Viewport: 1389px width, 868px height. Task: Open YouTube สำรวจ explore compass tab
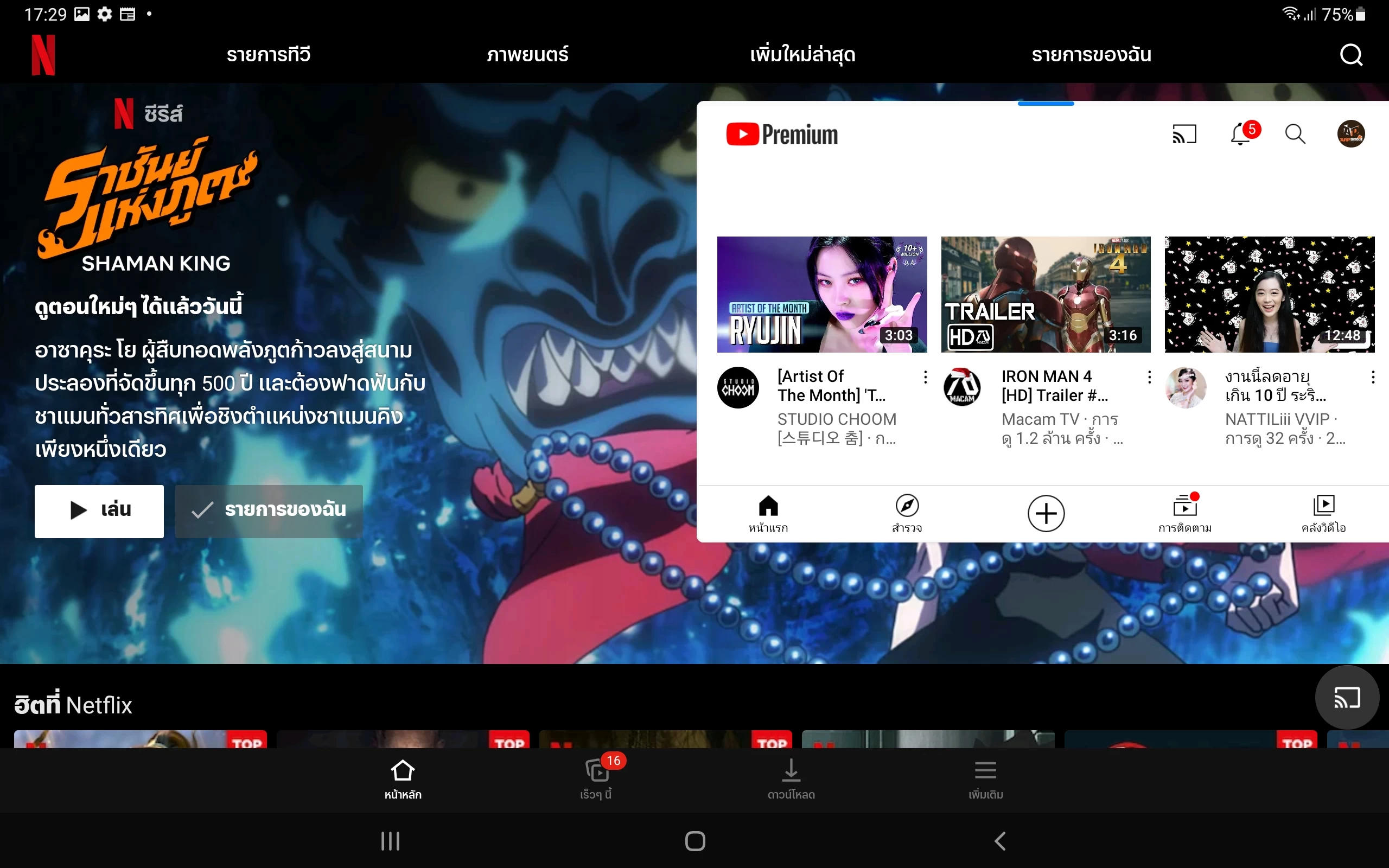[907, 514]
